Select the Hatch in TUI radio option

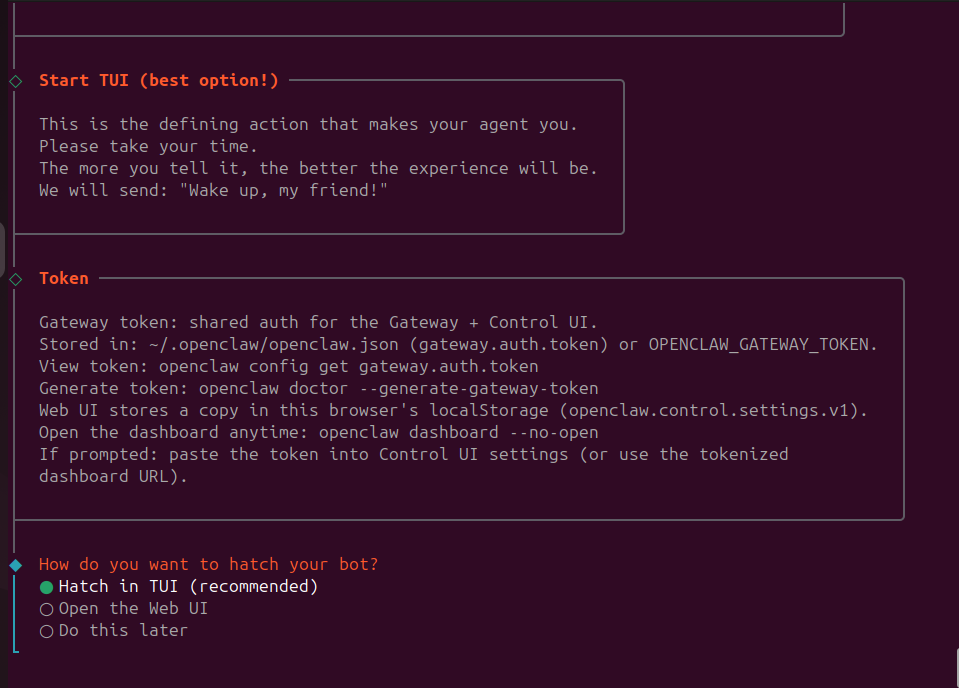[x=46, y=587]
